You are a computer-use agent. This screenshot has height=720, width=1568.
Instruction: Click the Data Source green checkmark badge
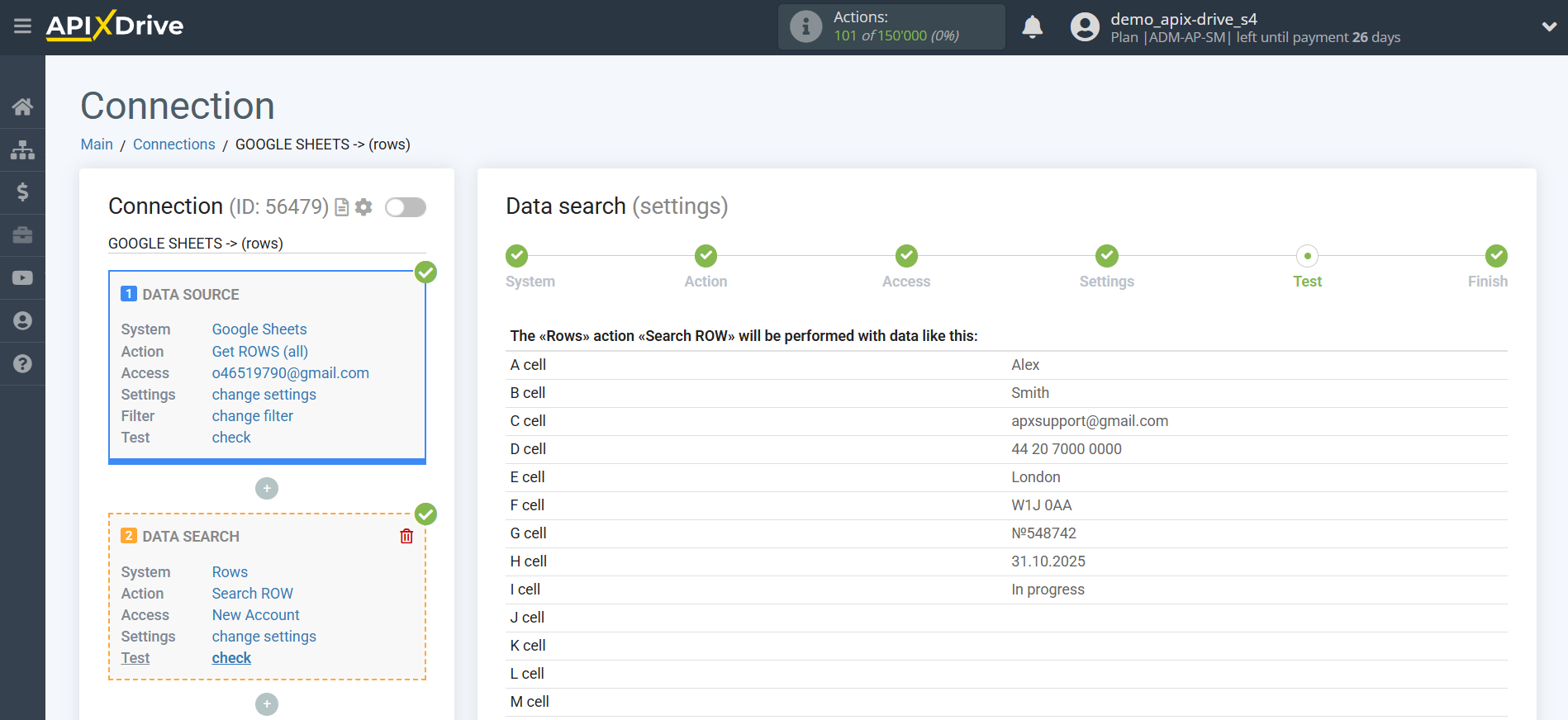pyautogui.click(x=425, y=272)
